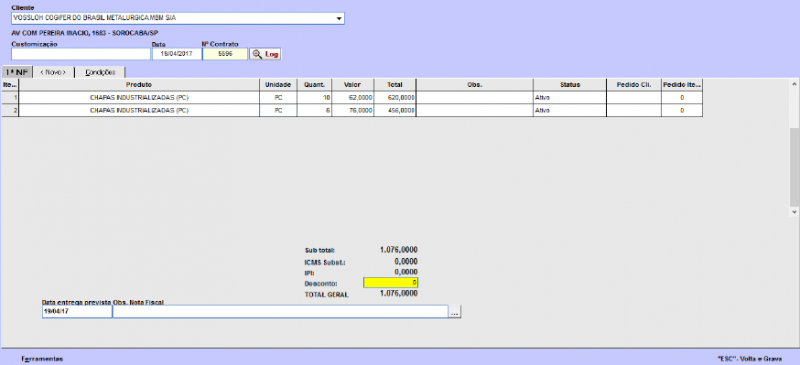The height and width of the screenshot is (365, 800).
Task: Click total cell 456,0000
Action: 394,110
